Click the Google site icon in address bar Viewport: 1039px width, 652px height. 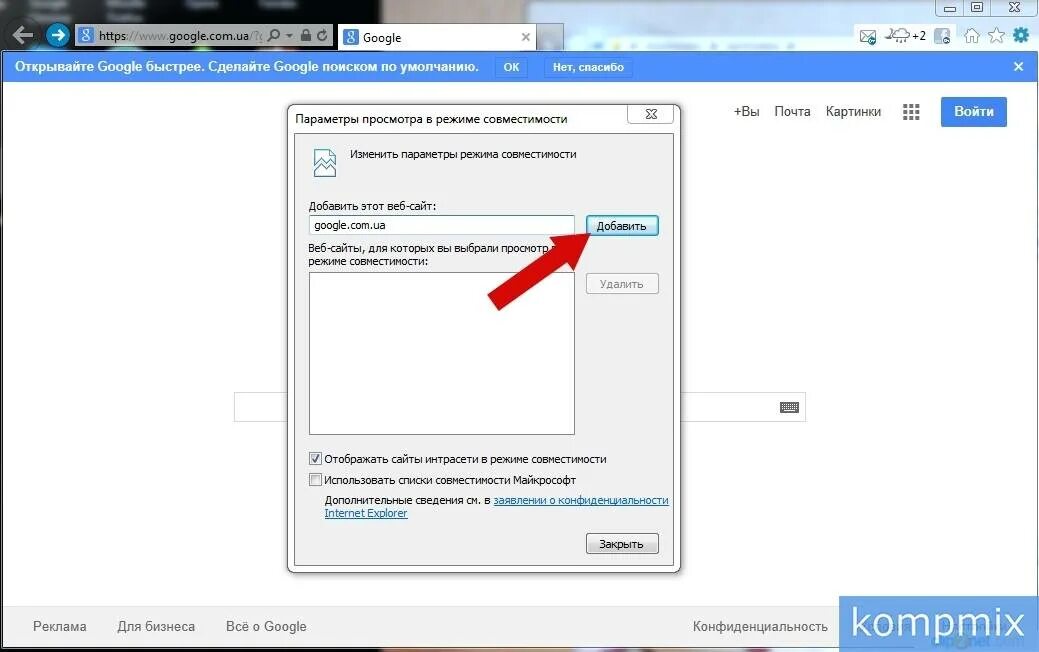point(85,35)
